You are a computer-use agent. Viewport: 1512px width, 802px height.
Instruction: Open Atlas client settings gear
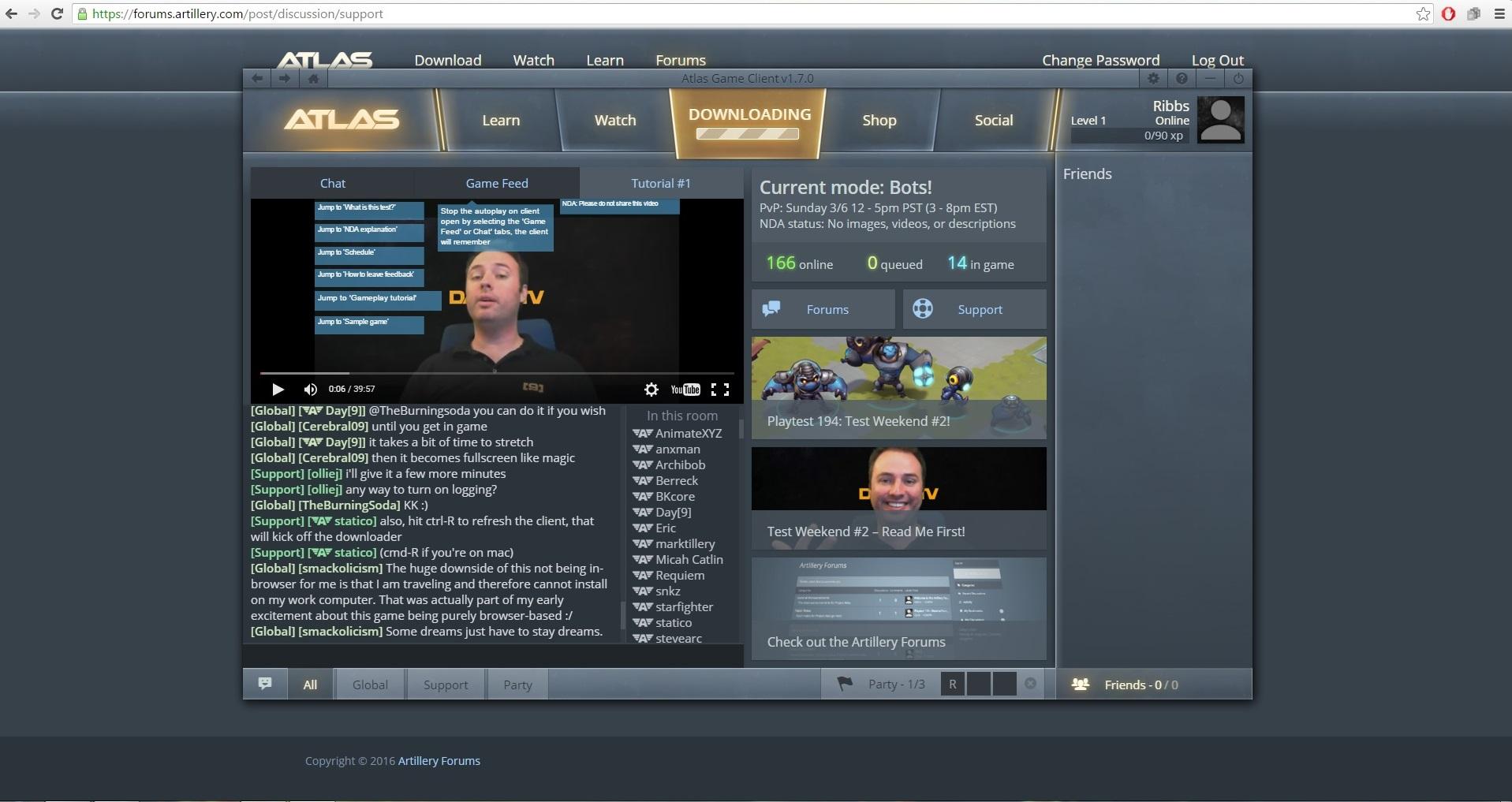click(1153, 78)
